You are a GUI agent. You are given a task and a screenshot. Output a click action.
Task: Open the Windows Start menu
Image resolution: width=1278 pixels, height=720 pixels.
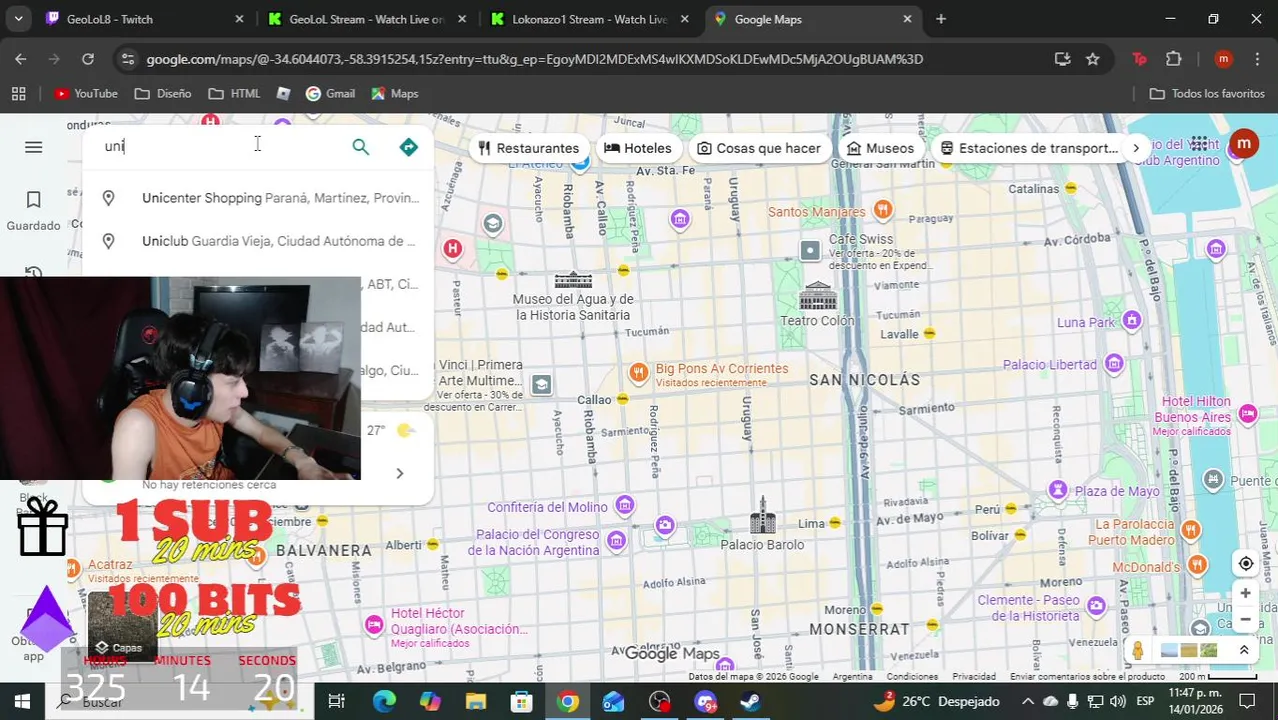tap(22, 701)
